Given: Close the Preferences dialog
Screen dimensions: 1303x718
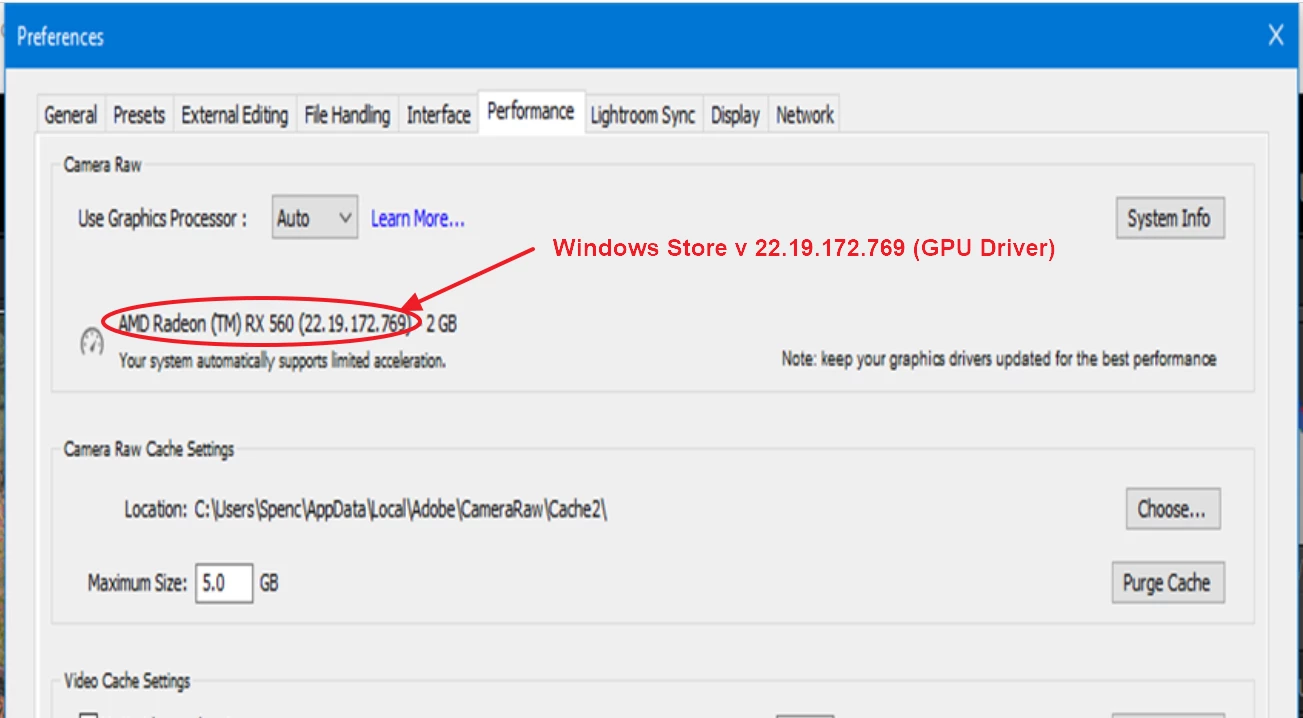Looking at the screenshot, I should tap(1276, 36).
